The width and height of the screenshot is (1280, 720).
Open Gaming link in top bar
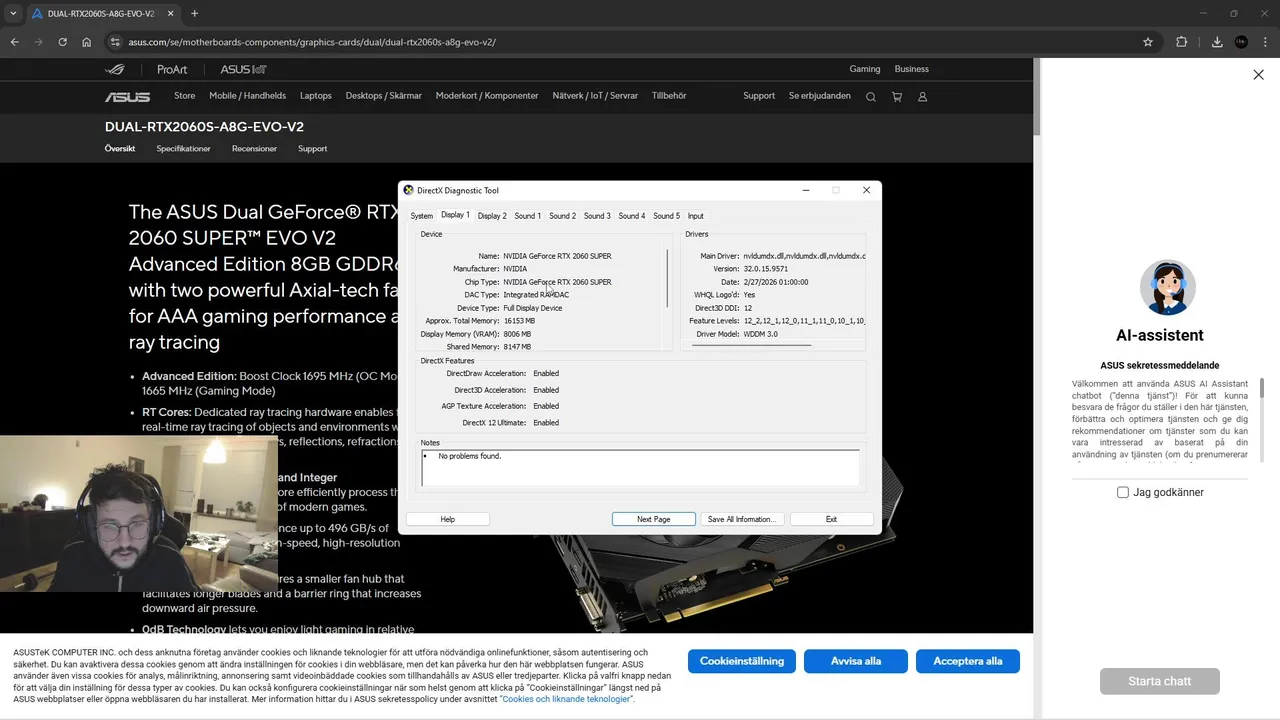coord(865,69)
